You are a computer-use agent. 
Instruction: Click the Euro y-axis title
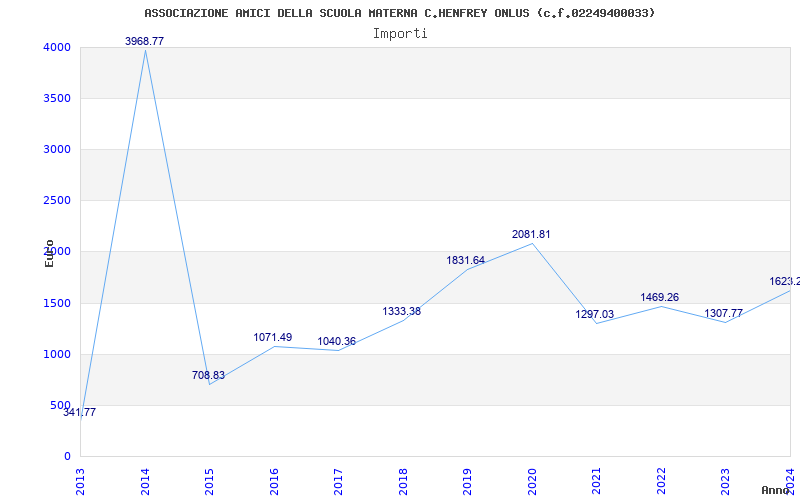pyautogui.click(x=49, y=253)
